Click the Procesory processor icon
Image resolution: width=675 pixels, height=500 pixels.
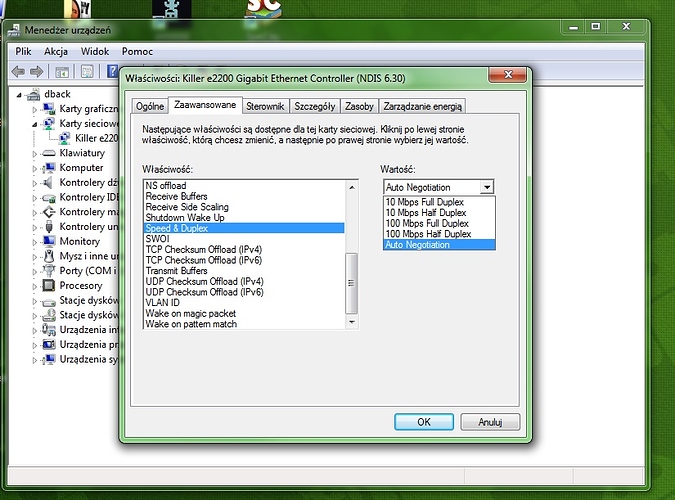tap(49, 286)
